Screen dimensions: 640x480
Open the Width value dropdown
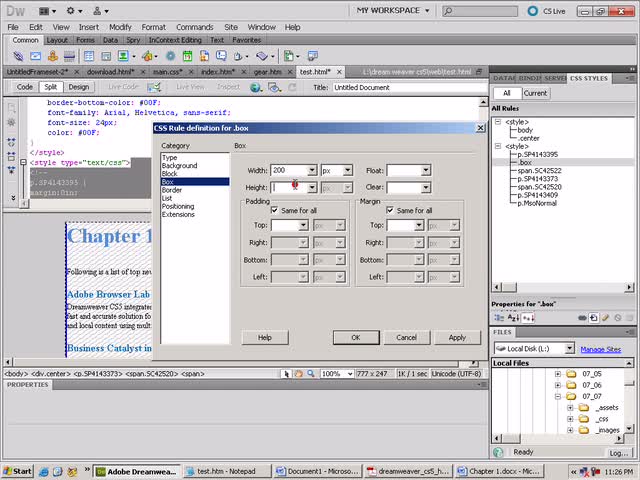coord(312,170)
